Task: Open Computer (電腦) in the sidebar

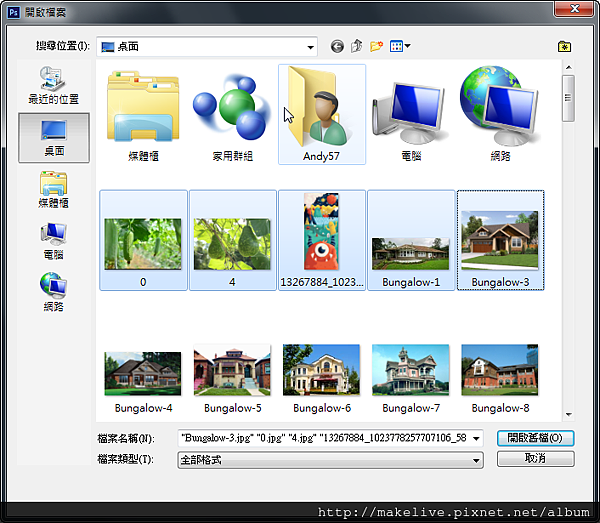Action: (54, 241)
